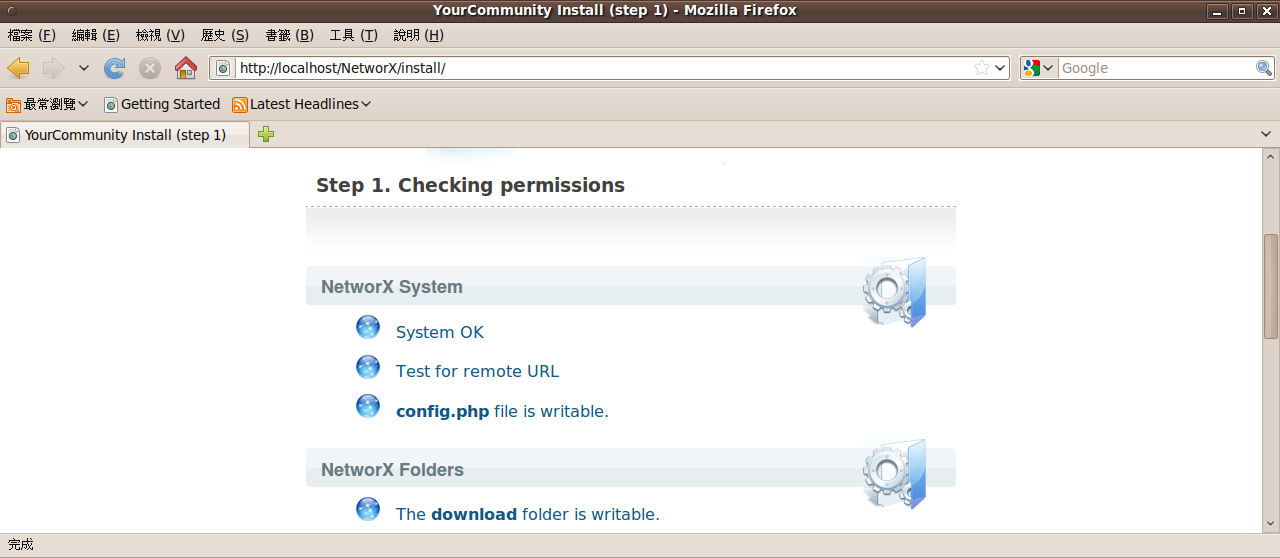
Task: Click the 'System OK' text
Action: tap(440, 332)
